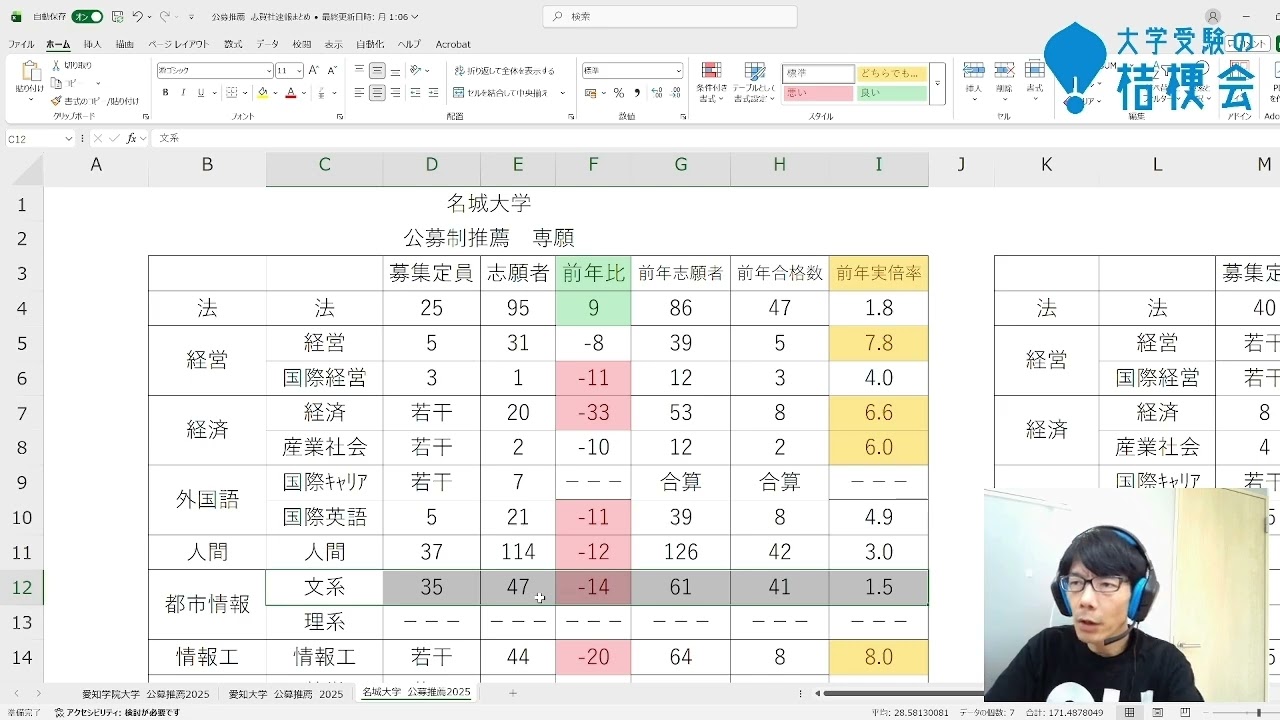1280x720 pixels.
Task: Click the decrease indent icon
Action: (417, 93)
